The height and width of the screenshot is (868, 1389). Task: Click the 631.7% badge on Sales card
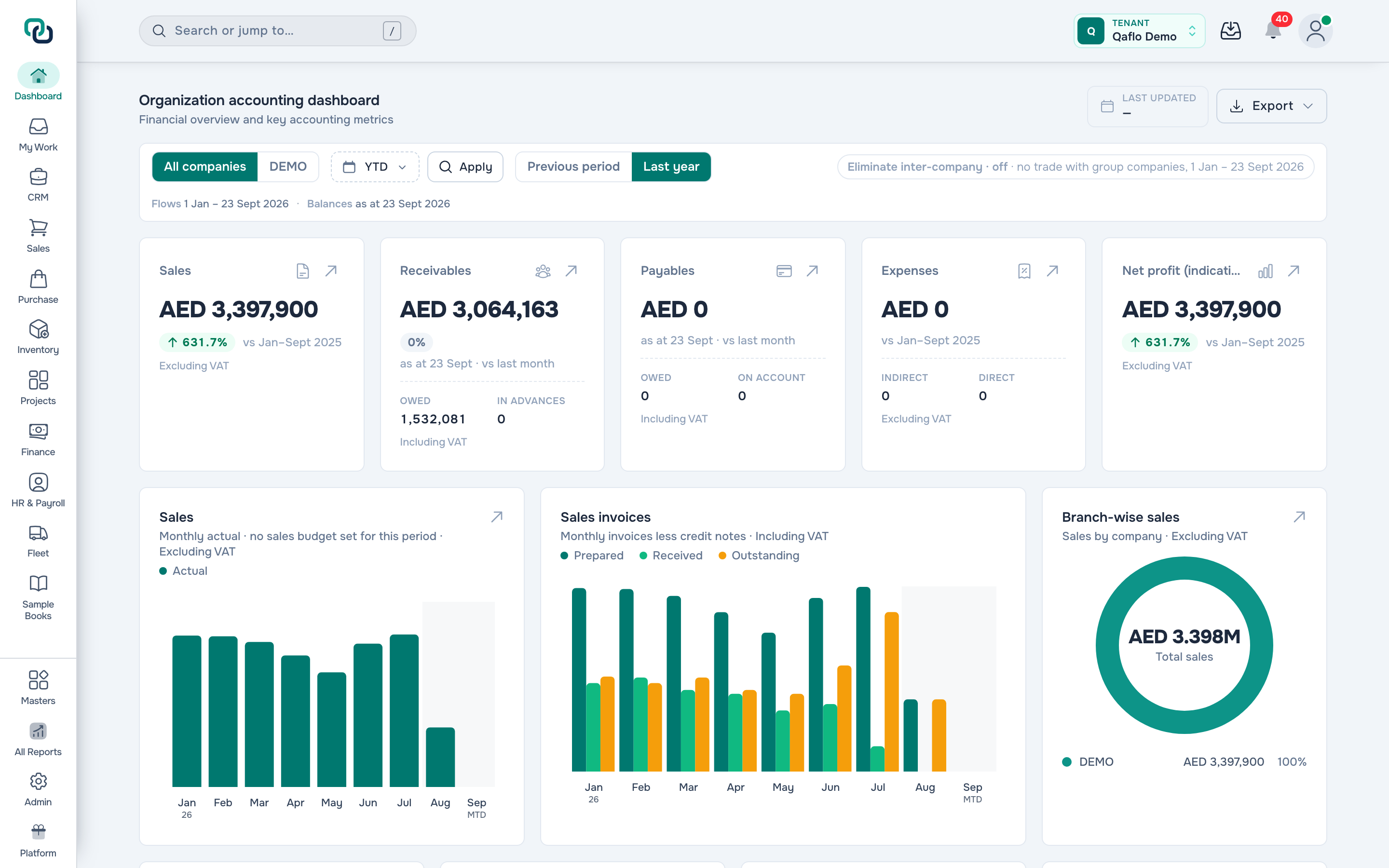tap(197, 342)
